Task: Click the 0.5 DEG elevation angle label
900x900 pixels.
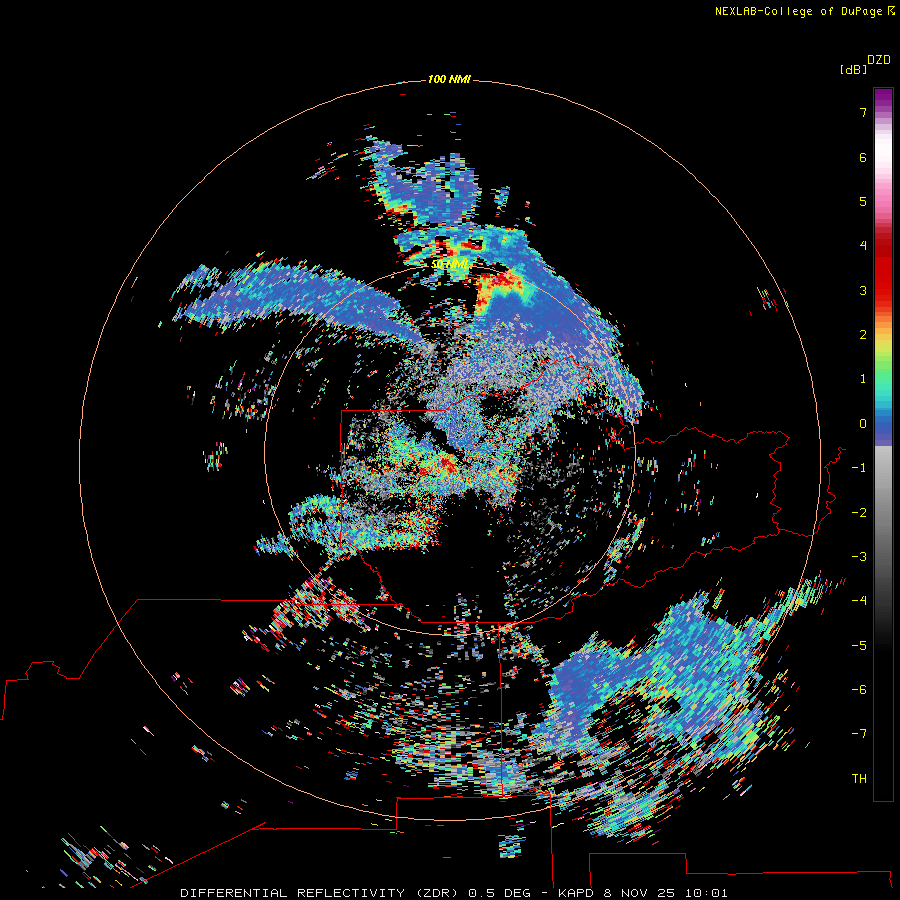Action: pos(501,893)
